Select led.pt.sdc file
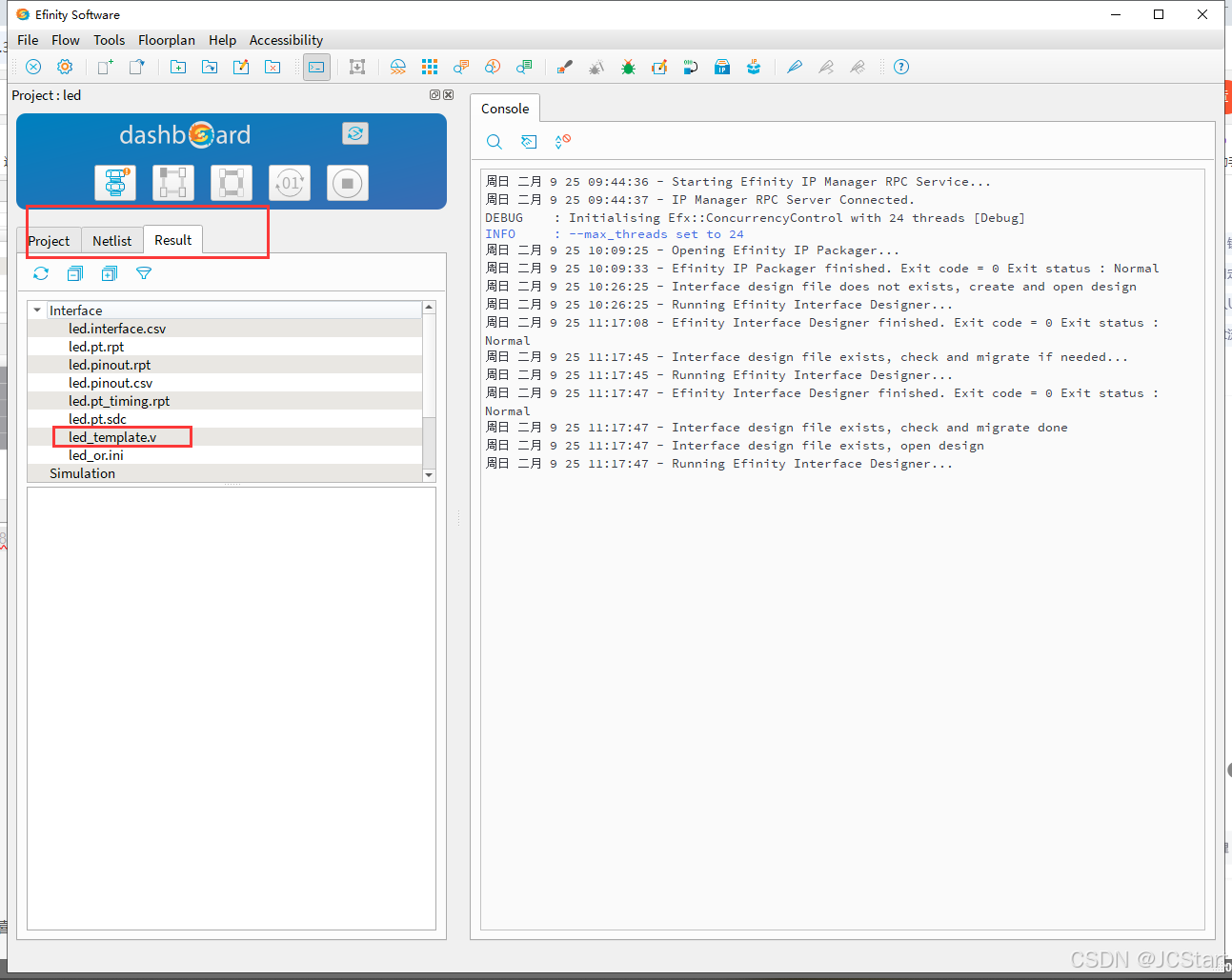This screenshot has height=980, width=1232. click(x=97, y=419)
